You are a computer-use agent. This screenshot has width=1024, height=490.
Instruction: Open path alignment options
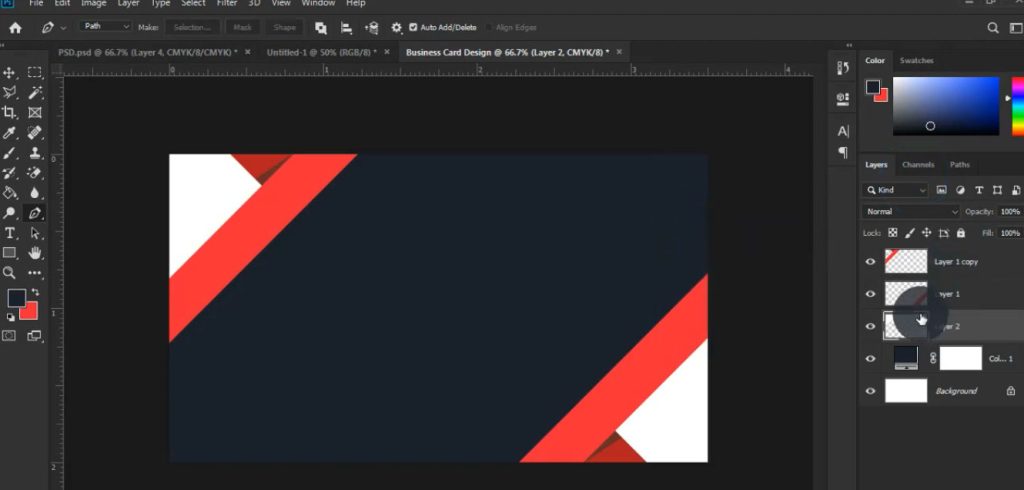[346, 27]
